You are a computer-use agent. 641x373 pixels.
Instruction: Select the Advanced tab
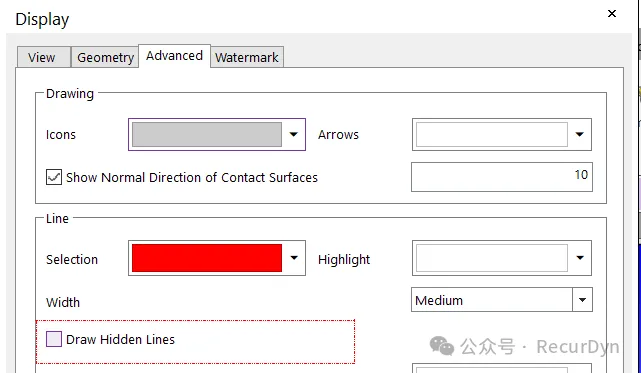(175, 56)
